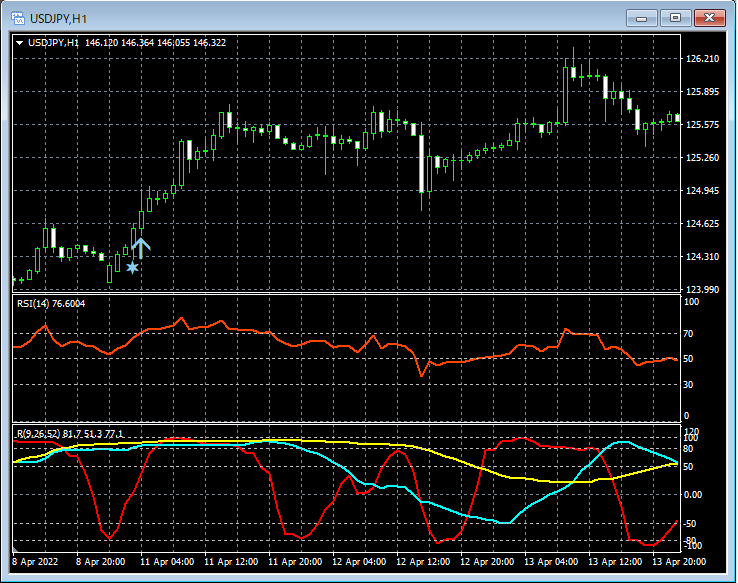Image resolution: width=738 pixels, height=583 pixels.
Task: Click the blue star marker below candles
Action: pyautogui.click(x=132, y=267)
